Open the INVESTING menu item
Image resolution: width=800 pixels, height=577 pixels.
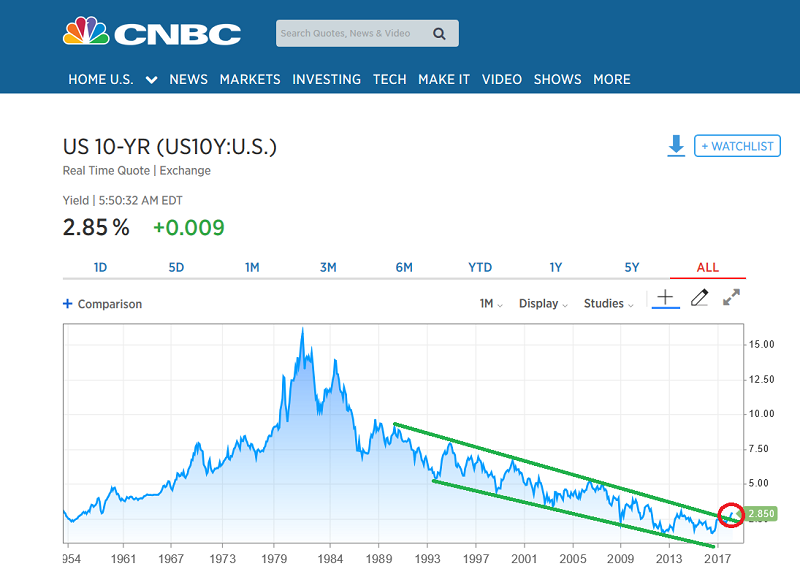coord(327,80)
